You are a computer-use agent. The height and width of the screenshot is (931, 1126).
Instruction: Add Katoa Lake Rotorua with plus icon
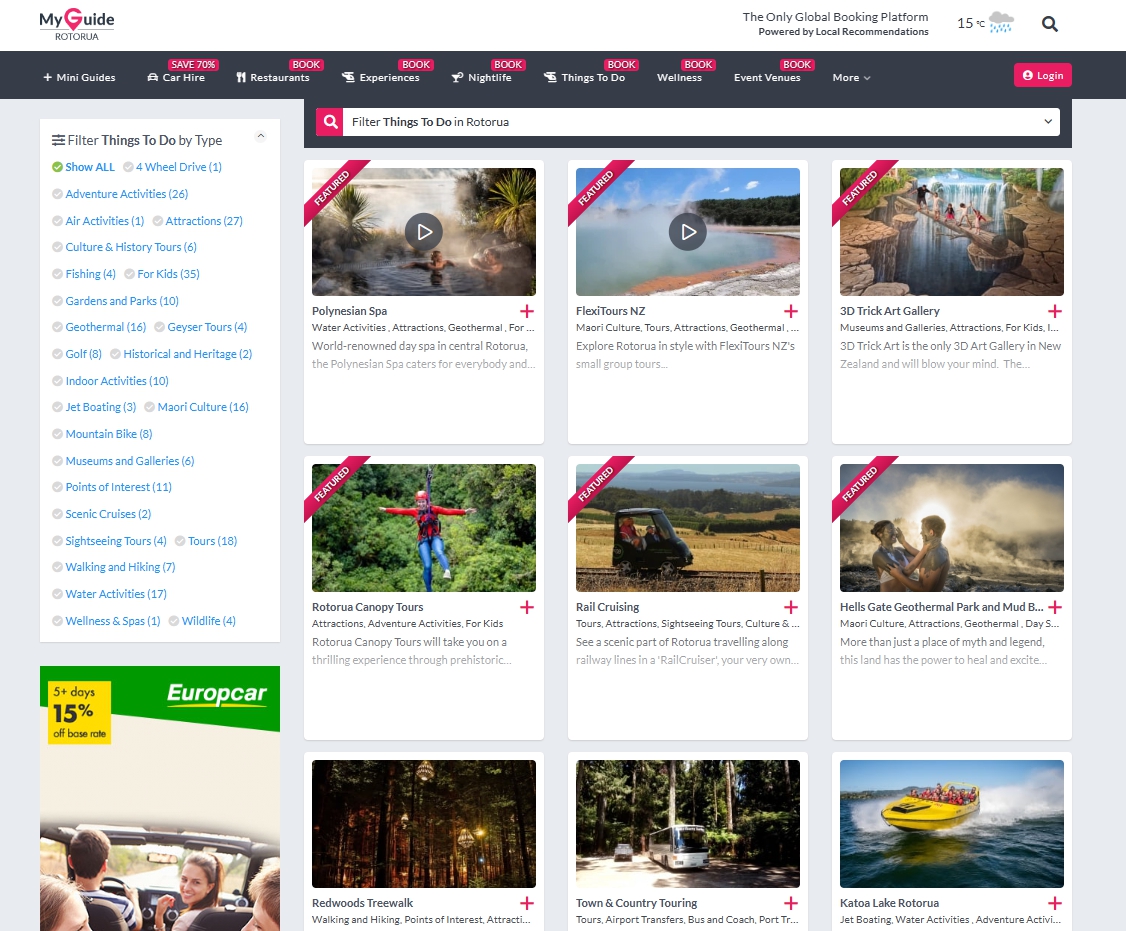(x=1055, y=903)
